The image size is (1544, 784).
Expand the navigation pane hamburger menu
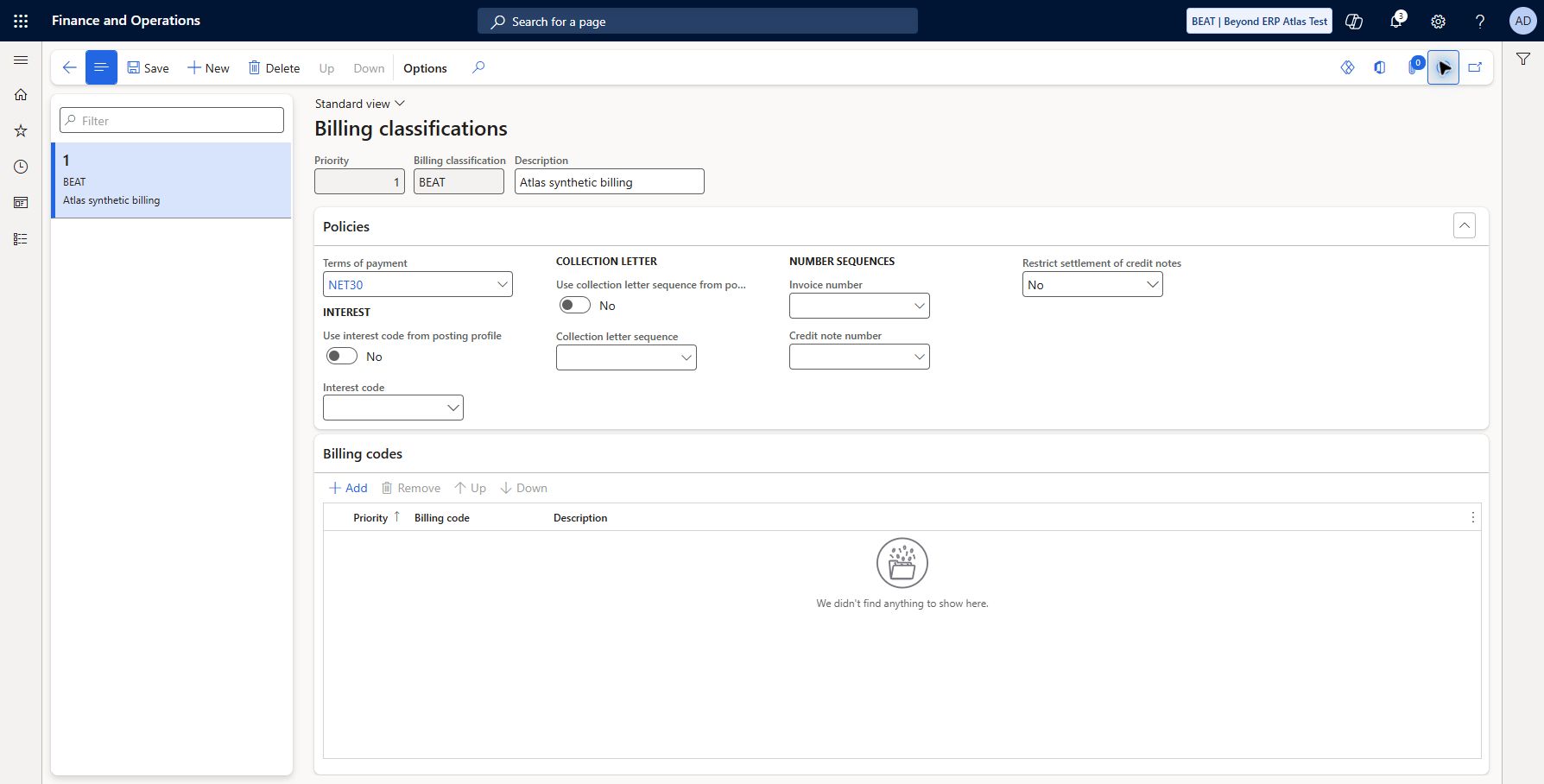(21, 60)
